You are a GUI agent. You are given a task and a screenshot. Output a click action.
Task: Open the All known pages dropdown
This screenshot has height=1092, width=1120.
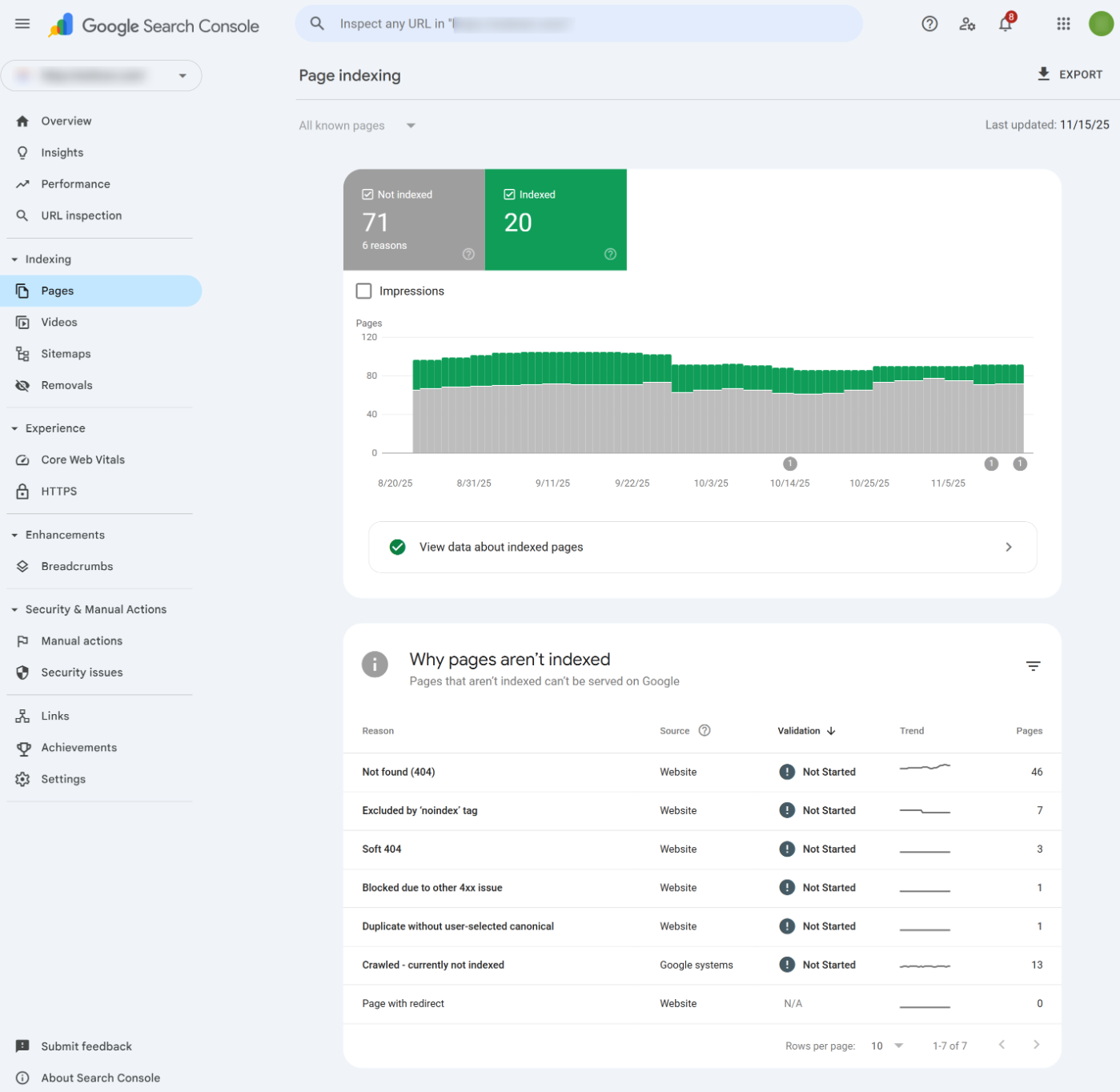pos(356,125)
